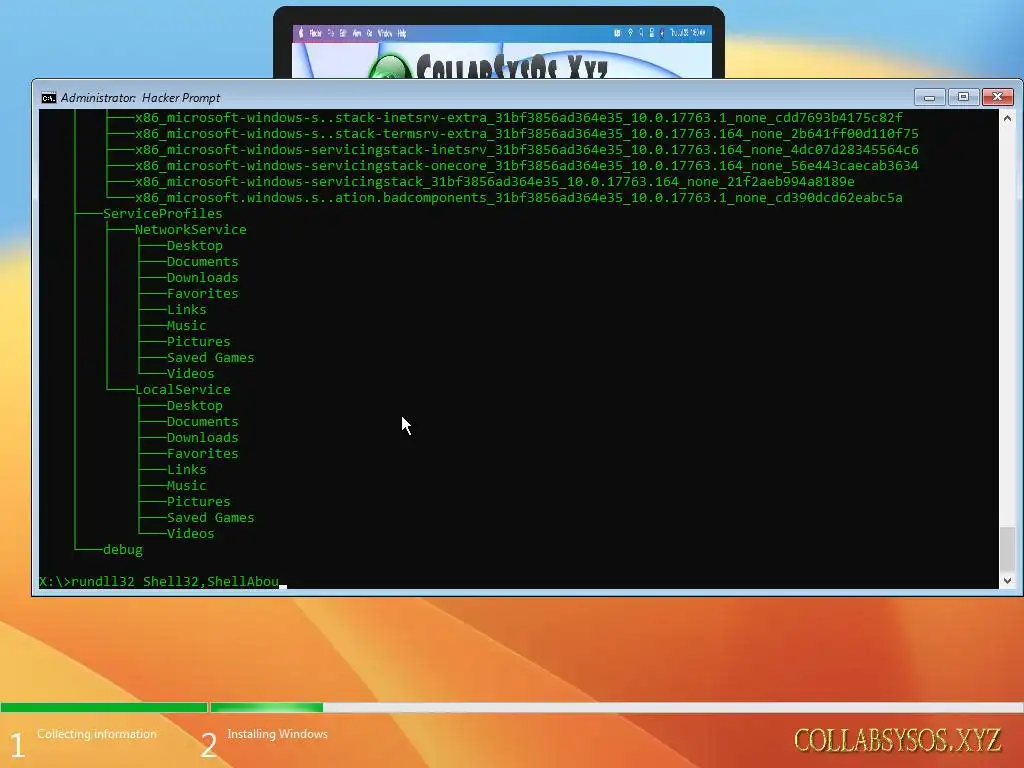Screen dimensions: 1024x768
Task: Click the LocalService folder entry
Action: [183, 389]
